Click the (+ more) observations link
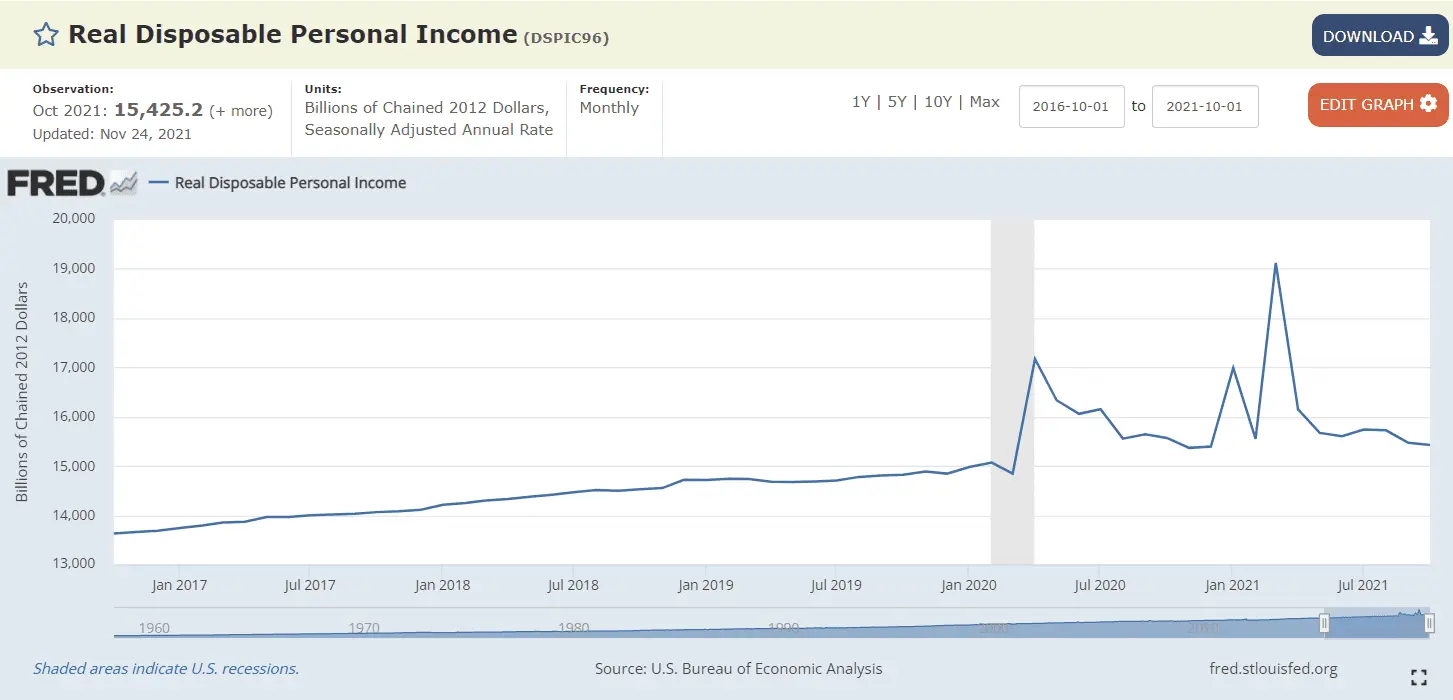1453x700 pixels. click(x=241, y=111)
